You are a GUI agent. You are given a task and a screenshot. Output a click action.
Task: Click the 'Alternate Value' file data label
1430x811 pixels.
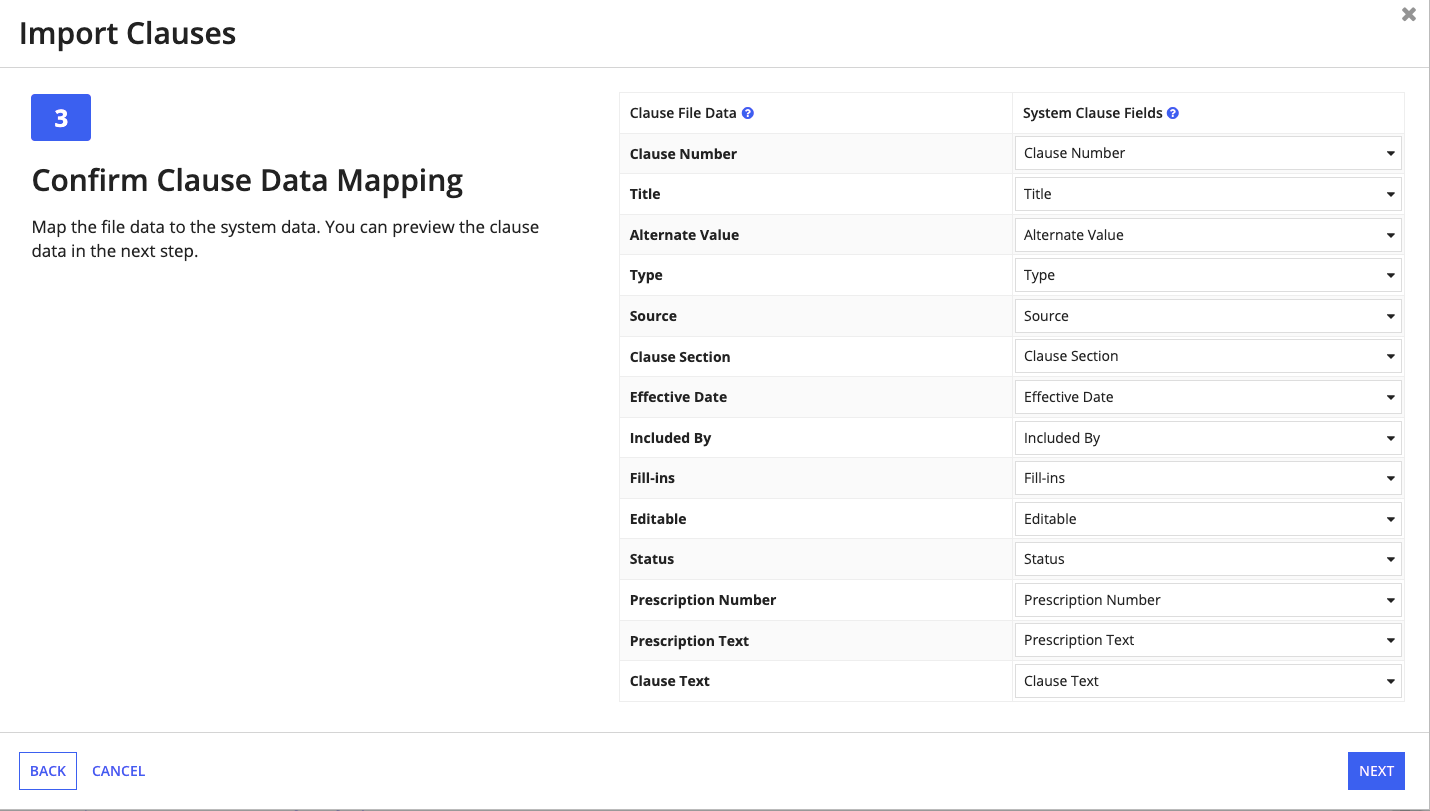point(684,235)
